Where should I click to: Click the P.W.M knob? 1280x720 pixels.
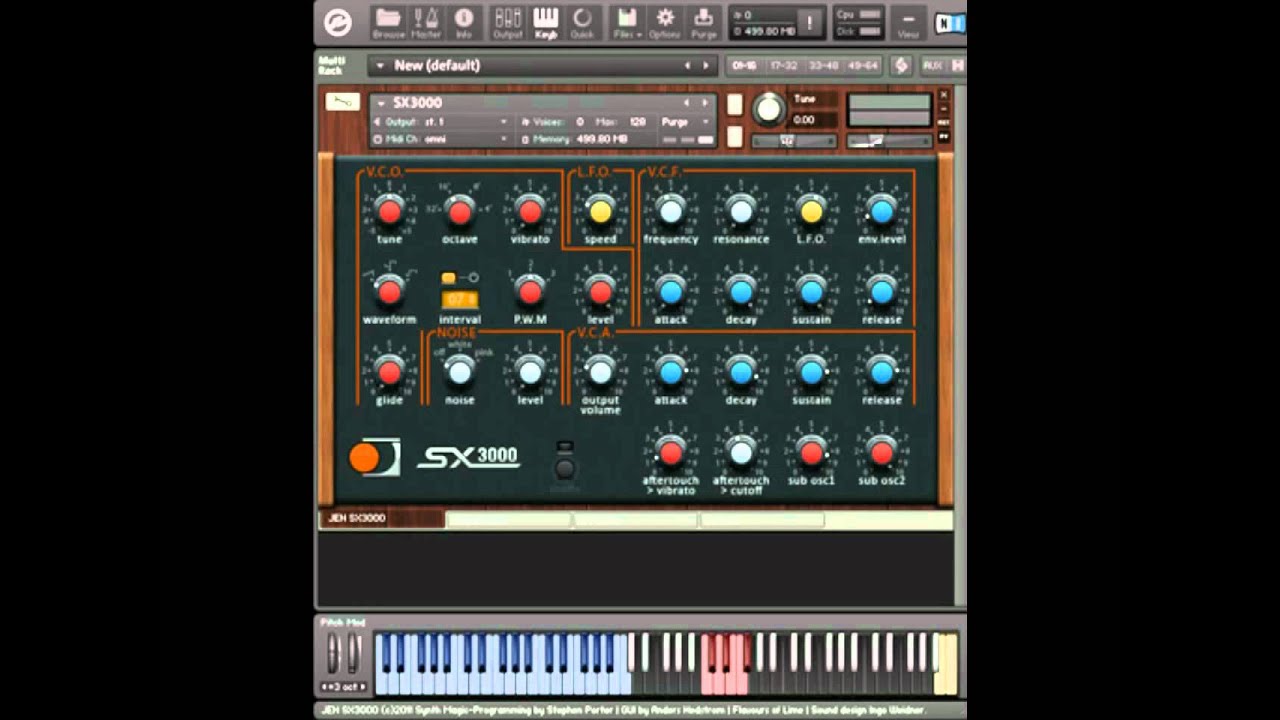coord(530,291)
